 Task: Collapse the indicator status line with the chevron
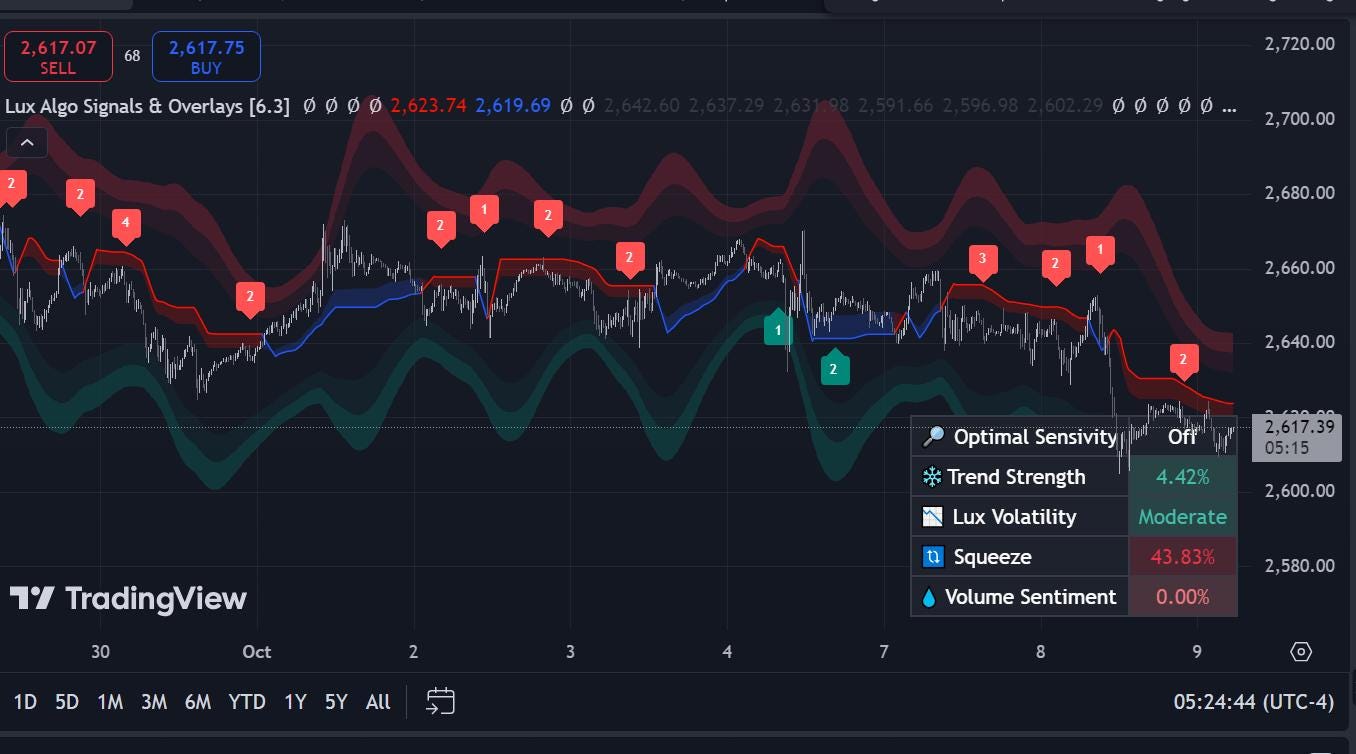pyautogui.click(x=27, y=142)
